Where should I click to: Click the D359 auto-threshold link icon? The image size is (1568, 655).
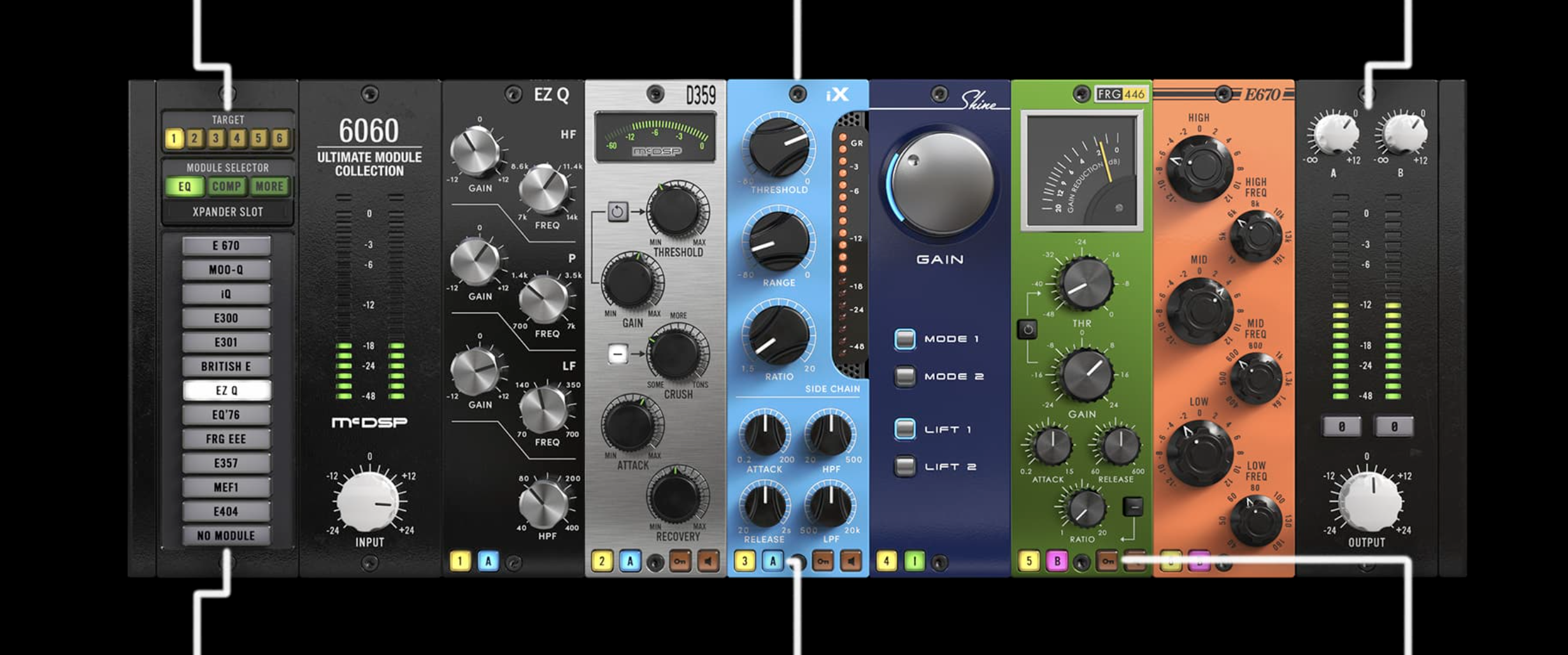617,212
